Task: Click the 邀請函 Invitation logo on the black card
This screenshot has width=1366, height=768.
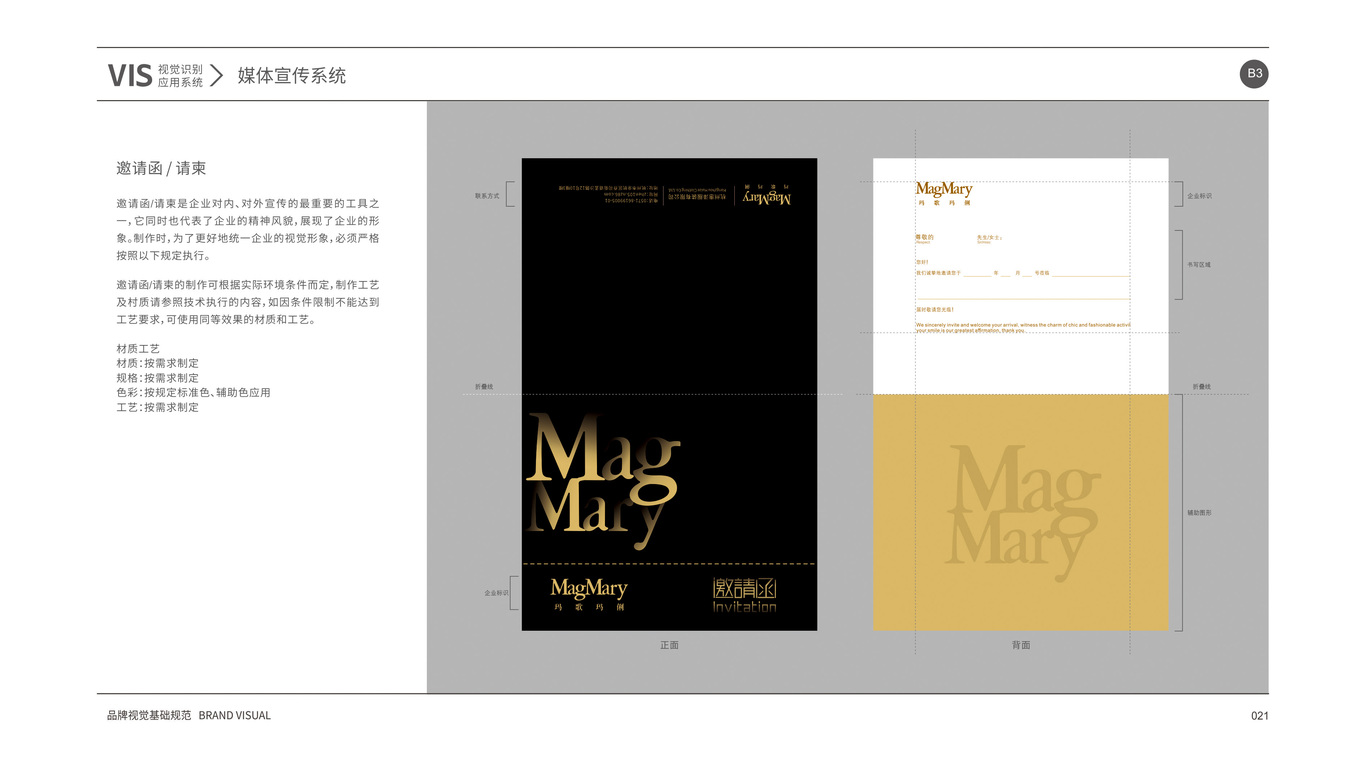Action: pos(744,594)
